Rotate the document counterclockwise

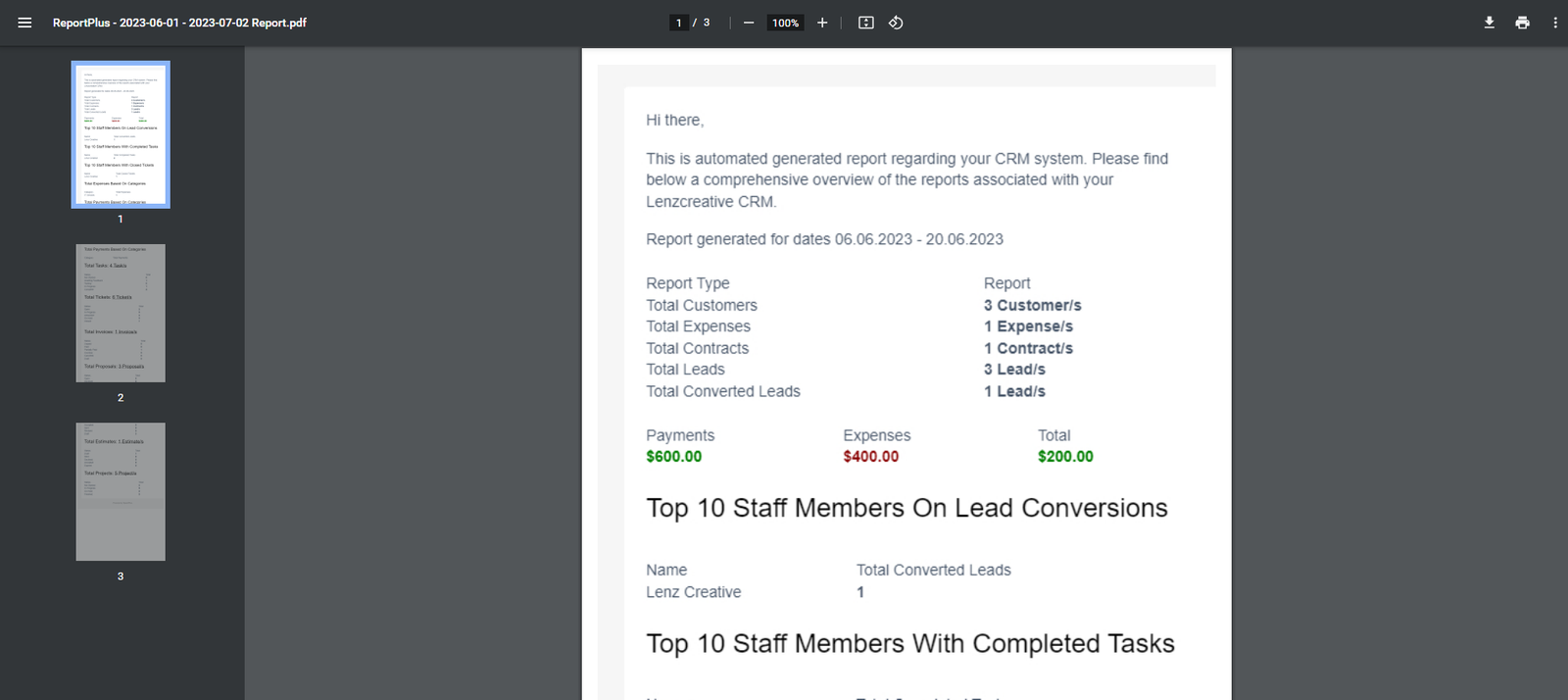896,23
